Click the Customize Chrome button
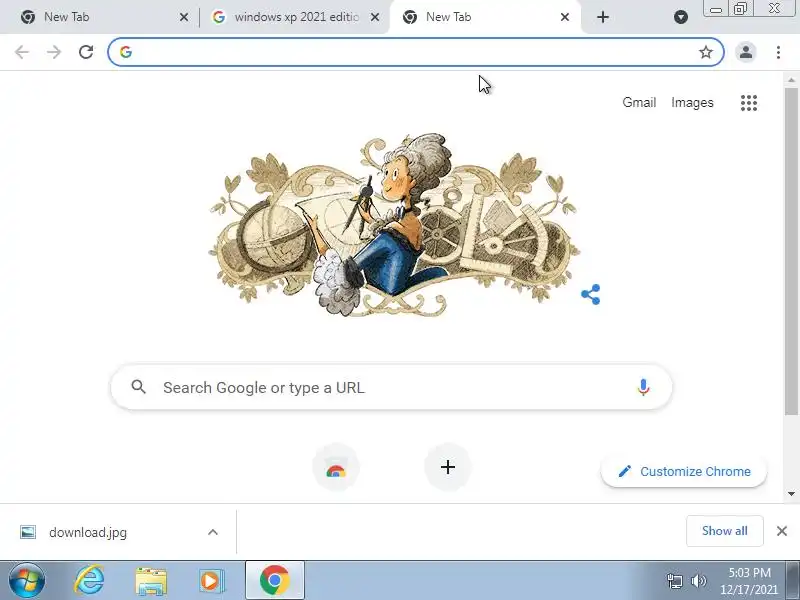Viewport: 800px width, 600px height. 684,471
